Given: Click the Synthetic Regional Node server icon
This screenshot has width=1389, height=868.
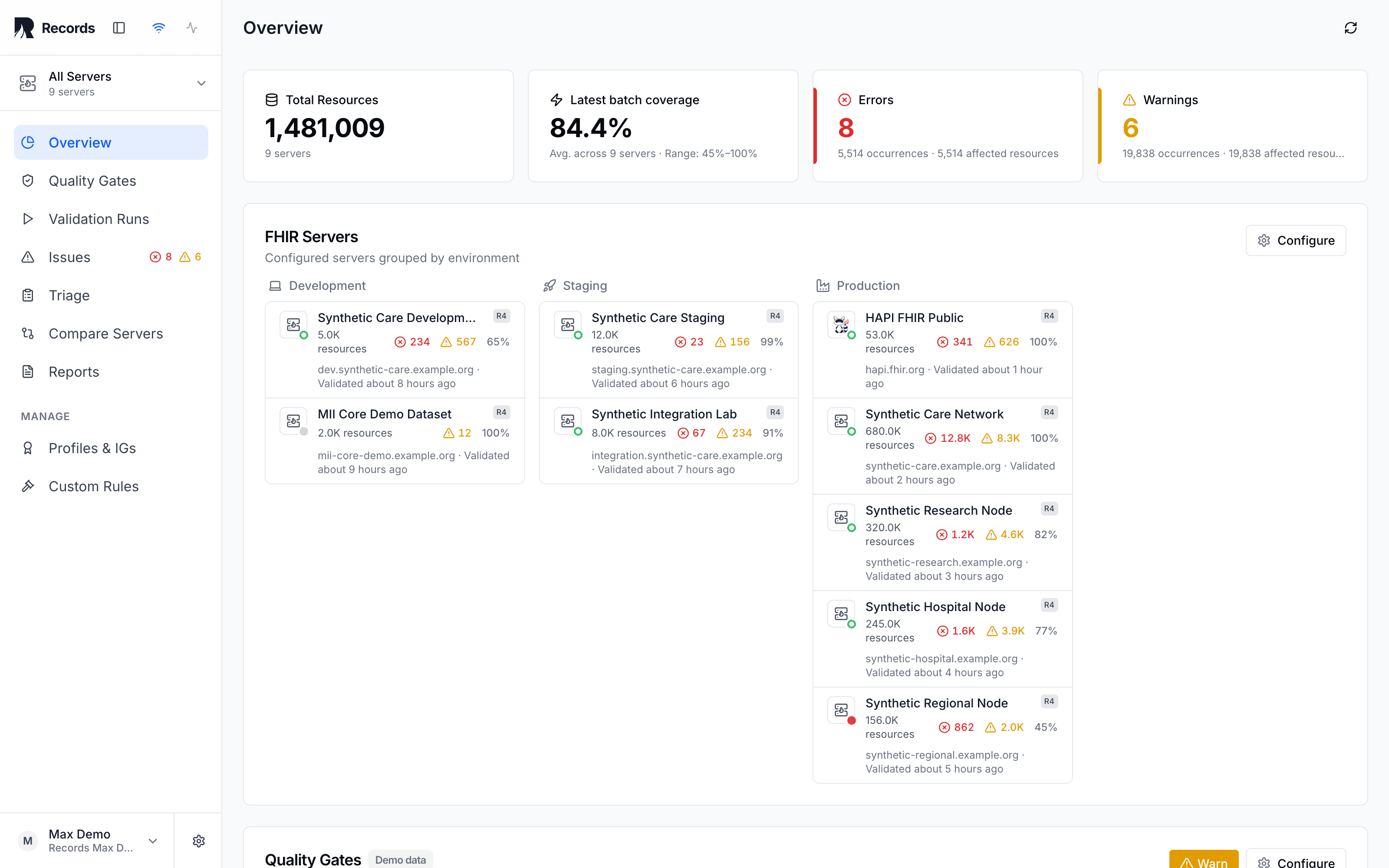Looking at the screenshot, I should [842, 710].
